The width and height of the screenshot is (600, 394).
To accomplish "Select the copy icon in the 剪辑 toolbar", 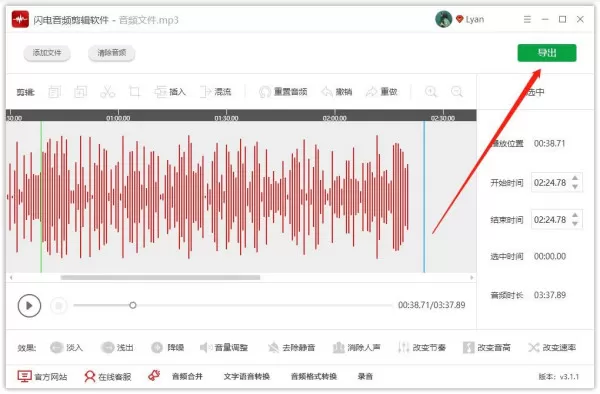I will click(54, 92).
